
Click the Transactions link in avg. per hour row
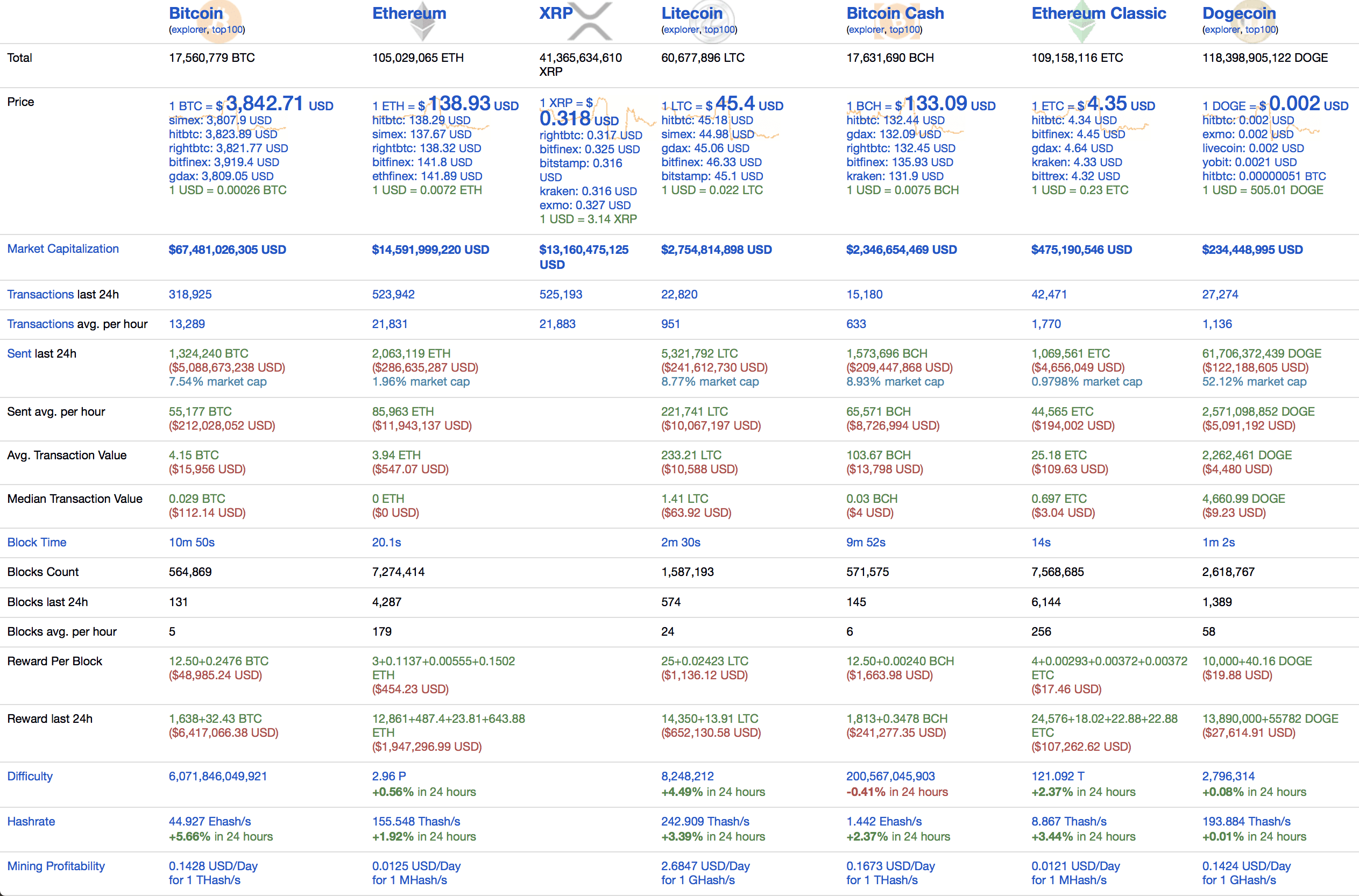(40, 324)
